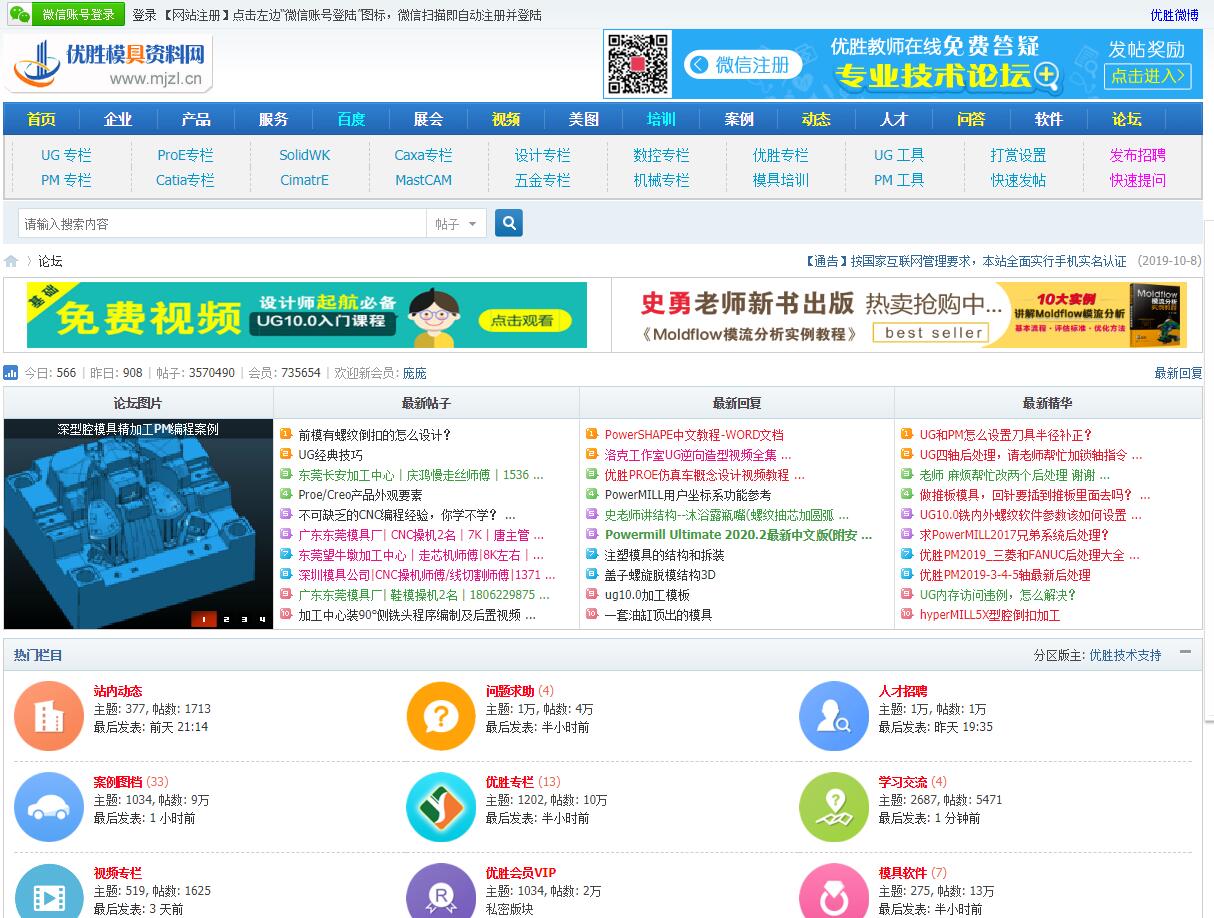Screen dimensions: 1214x918
Task: Click the 最新回复 link at right
Action: [1178, 373]
